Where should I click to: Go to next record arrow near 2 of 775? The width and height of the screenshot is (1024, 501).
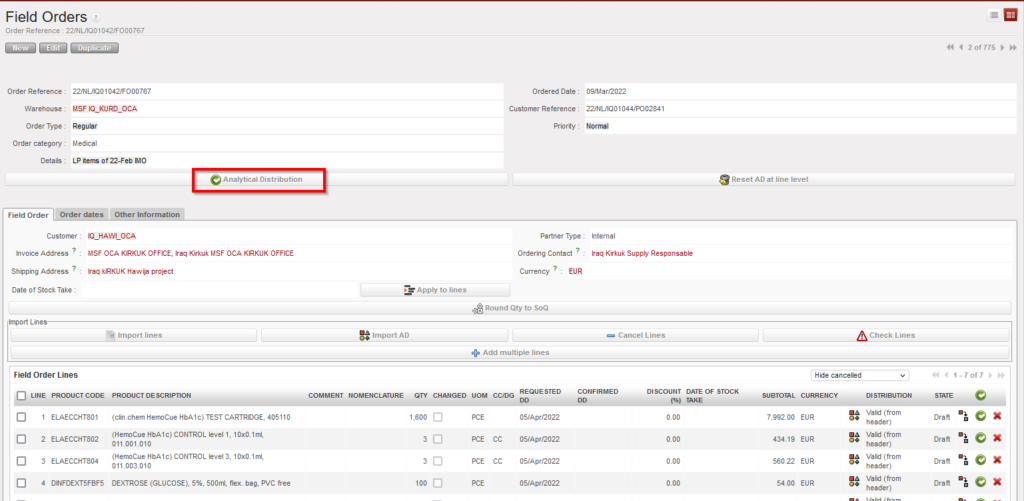[x=1004, y=48]
